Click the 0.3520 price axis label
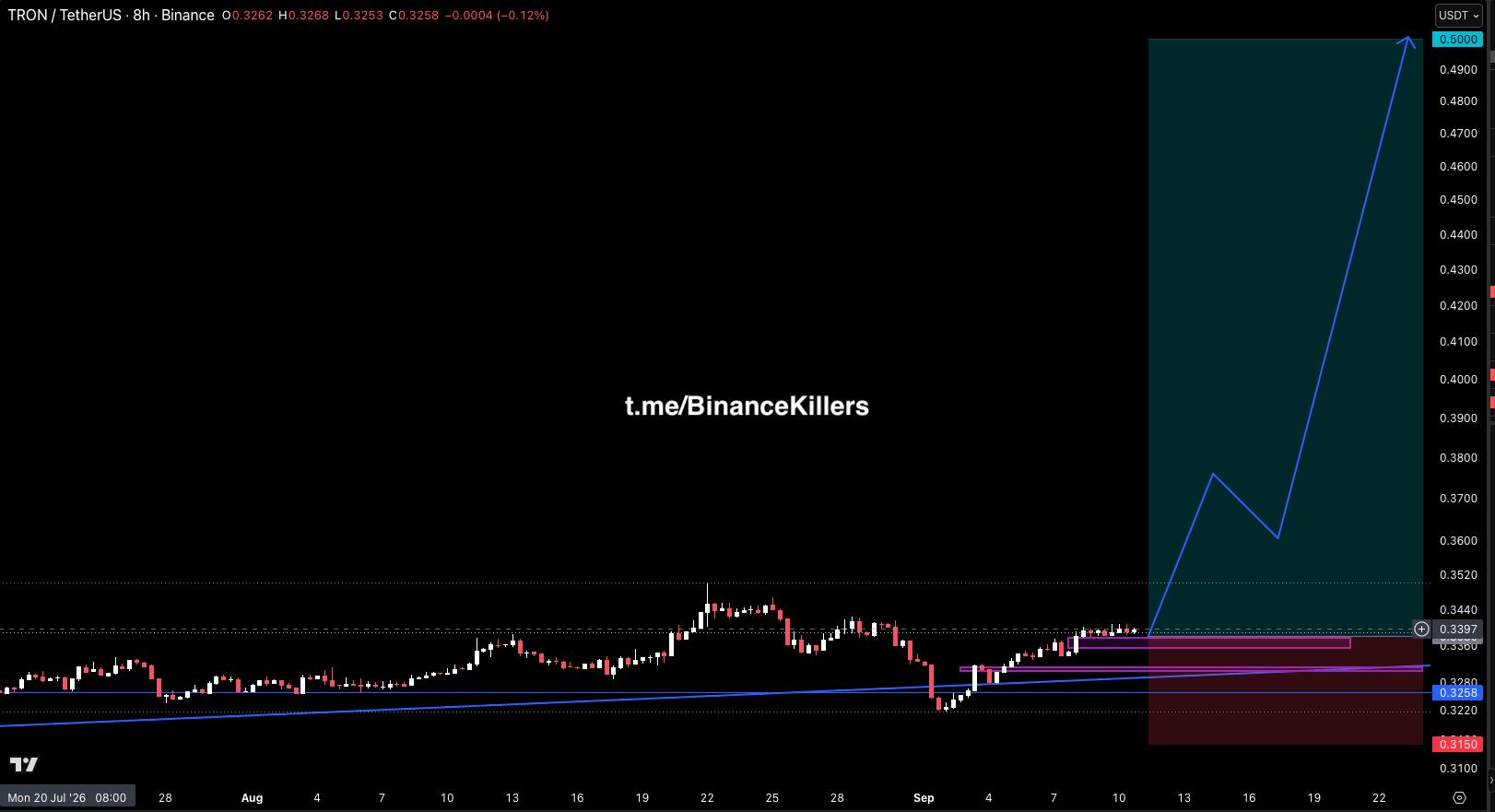 (x=1457, y=575)
